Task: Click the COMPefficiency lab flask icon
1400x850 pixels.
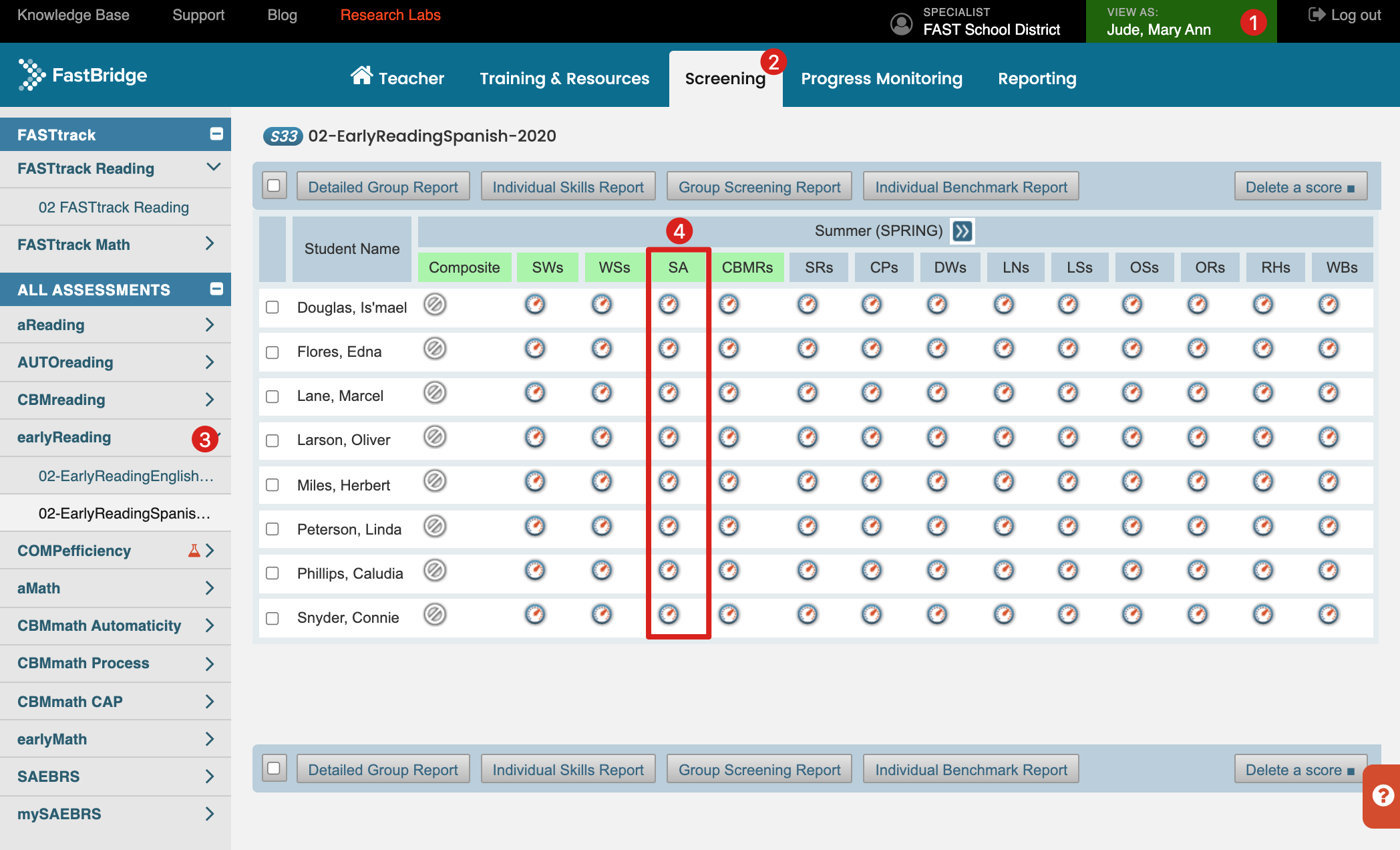Action: pos(194,551)
